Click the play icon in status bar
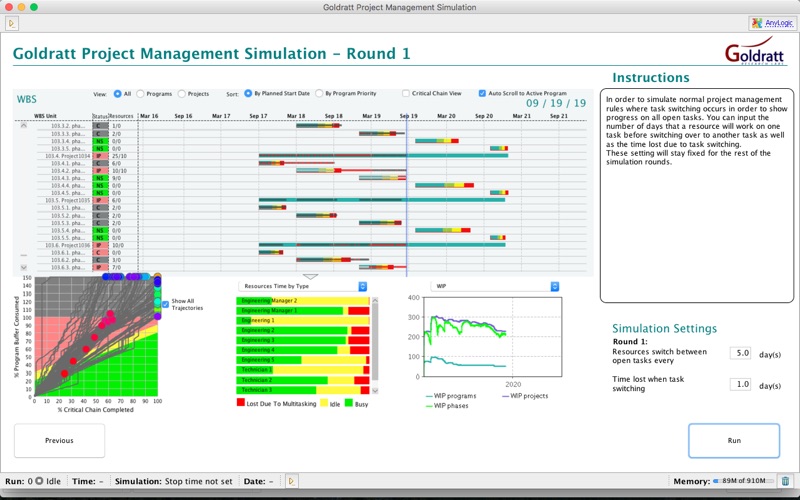The image size is (800, 500). [x=291, y=481]
